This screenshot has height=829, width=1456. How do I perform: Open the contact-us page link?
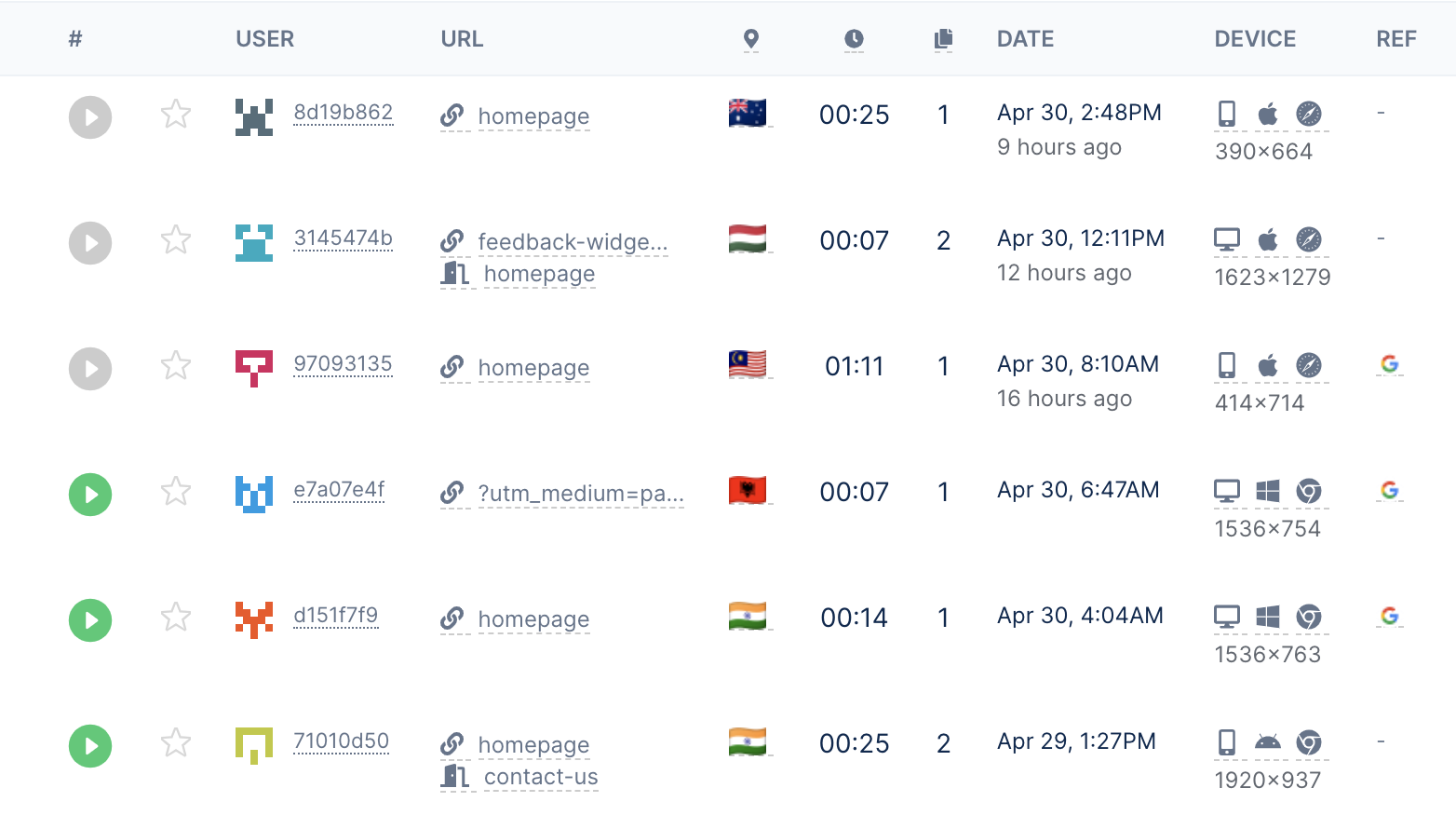pos(541,776)
